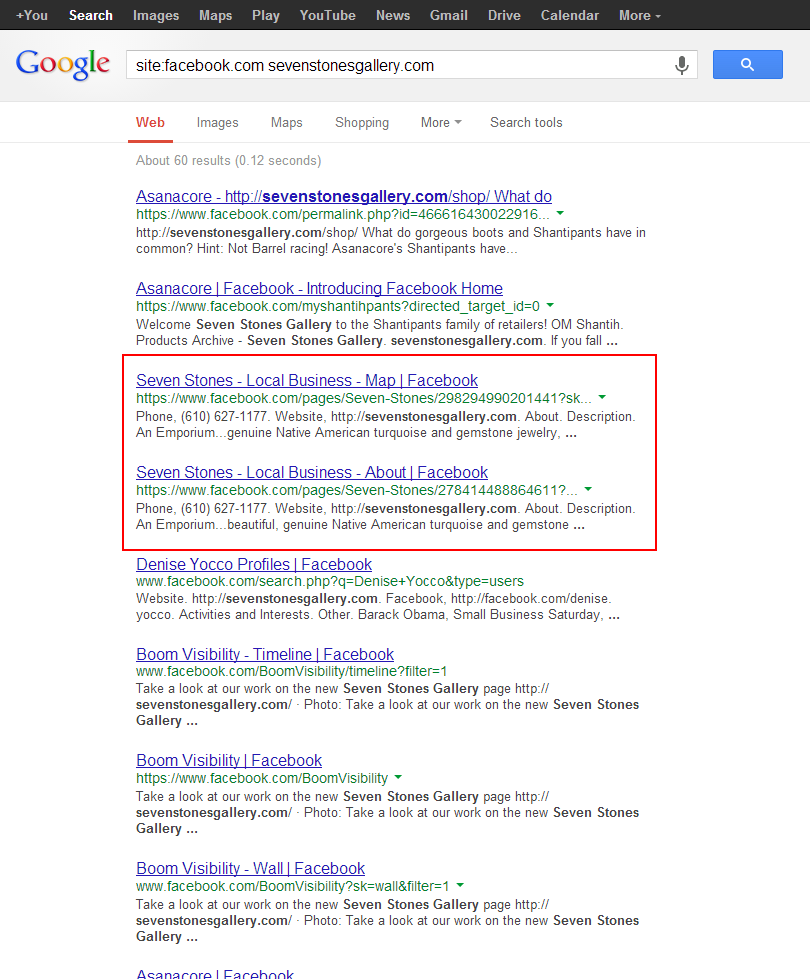
Task: Open the Asanacore sevenstonesgallery.com/shop result
Action: pyautogui.click(x=343, y=196)
